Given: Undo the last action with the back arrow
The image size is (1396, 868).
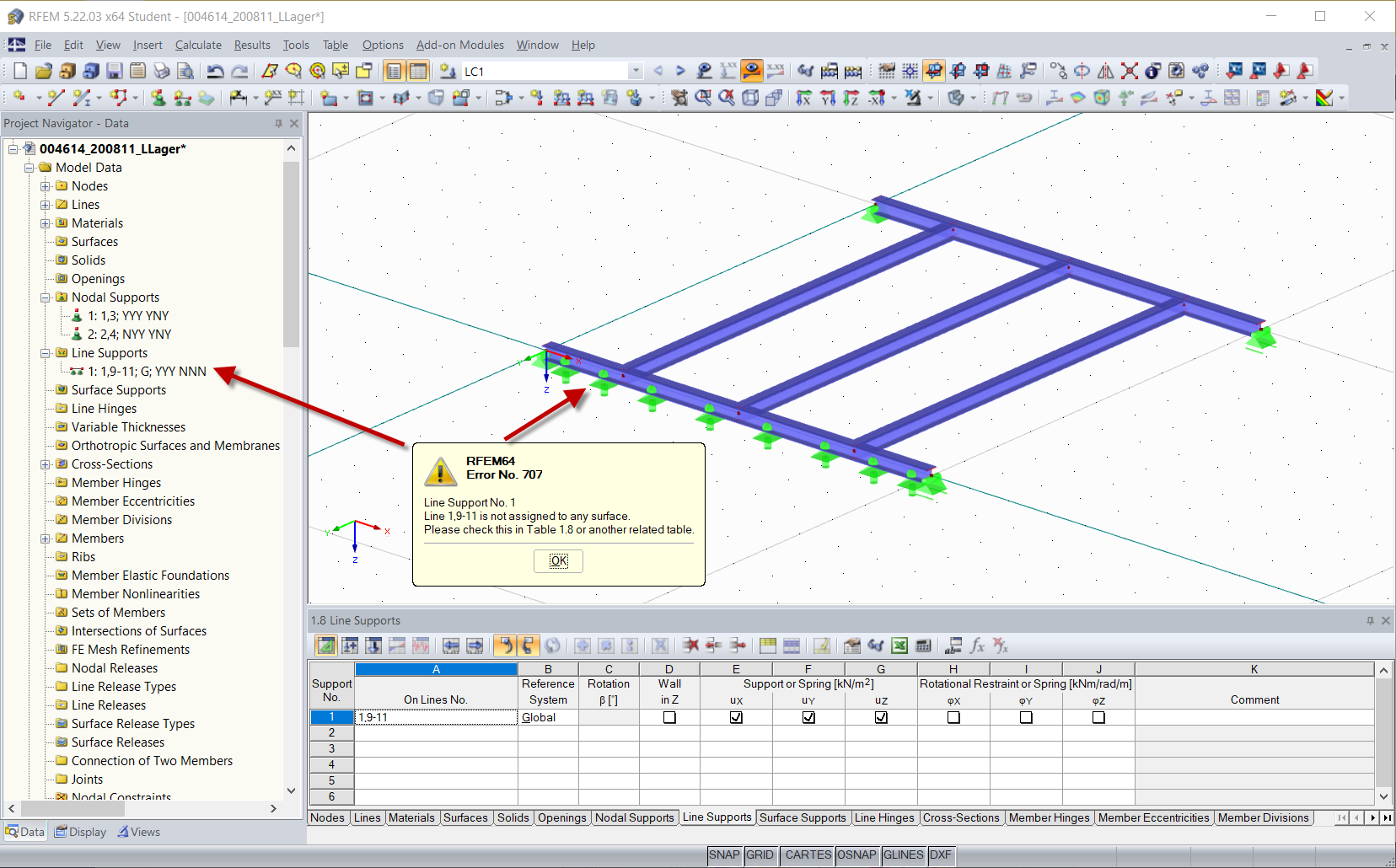Looking at the screenshot, I should 216,71.
